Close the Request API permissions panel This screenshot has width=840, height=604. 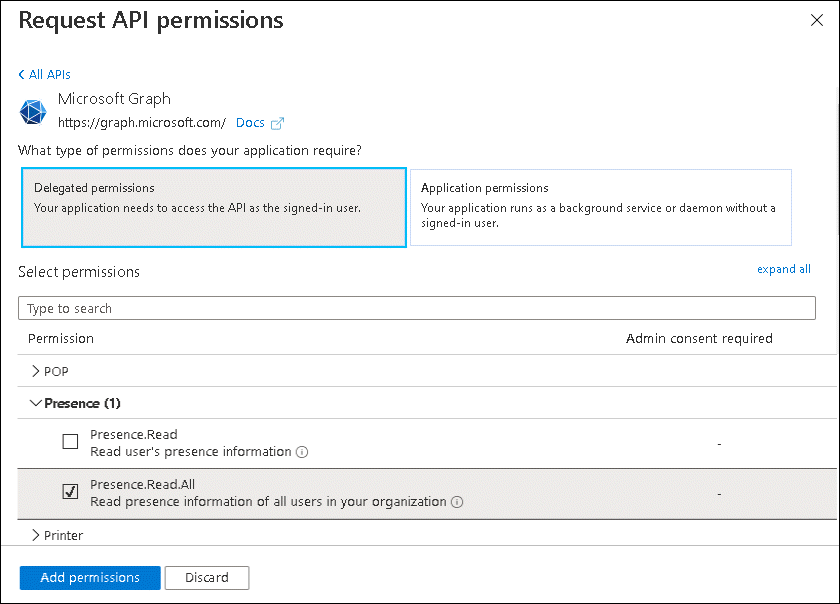coord(817,21)
